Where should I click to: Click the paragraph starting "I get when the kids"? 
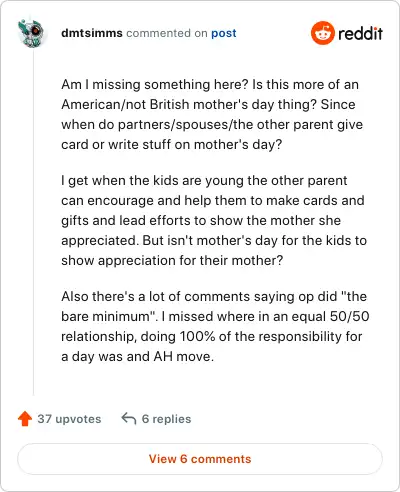tap(214, 220)
